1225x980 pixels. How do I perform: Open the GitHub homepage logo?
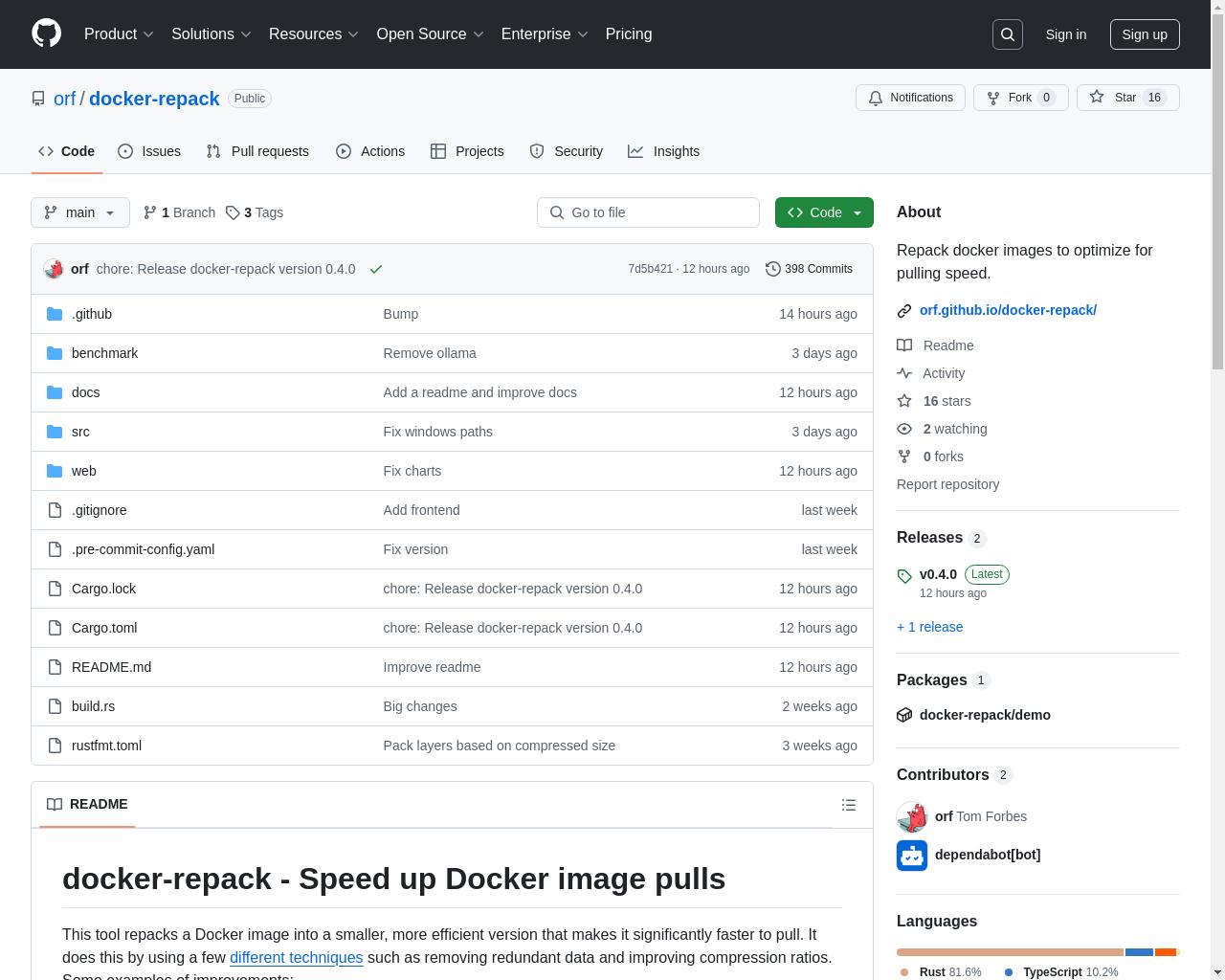click(46, 33)
